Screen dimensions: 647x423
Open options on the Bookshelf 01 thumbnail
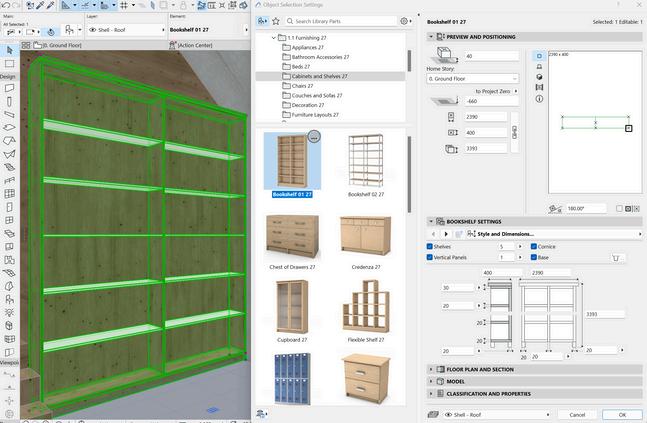(313, 137)
